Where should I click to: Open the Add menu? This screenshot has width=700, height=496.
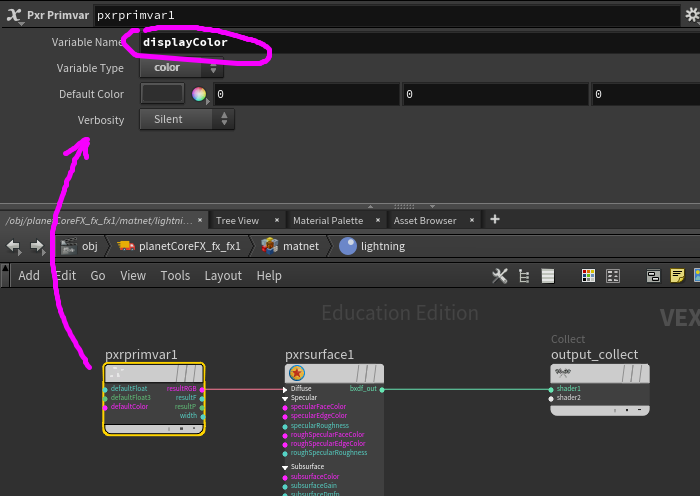[29, 275]
